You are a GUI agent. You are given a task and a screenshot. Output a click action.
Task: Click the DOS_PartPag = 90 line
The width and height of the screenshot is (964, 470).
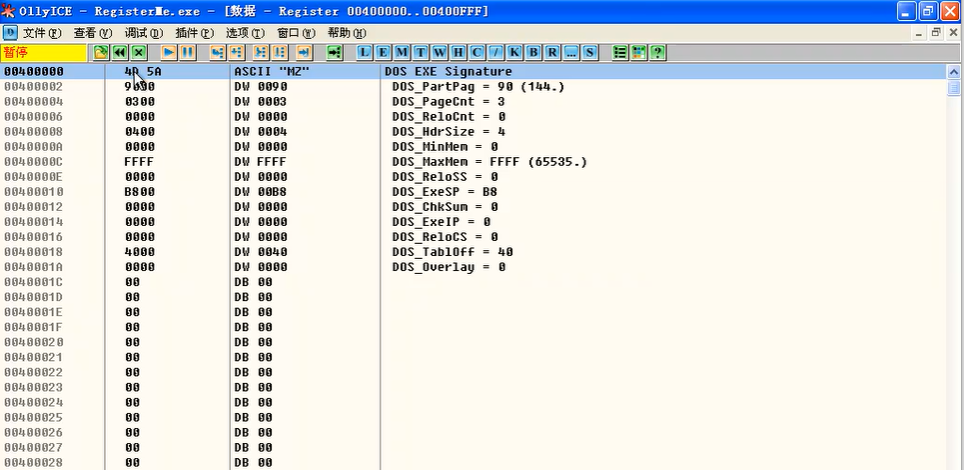(478, 87)
